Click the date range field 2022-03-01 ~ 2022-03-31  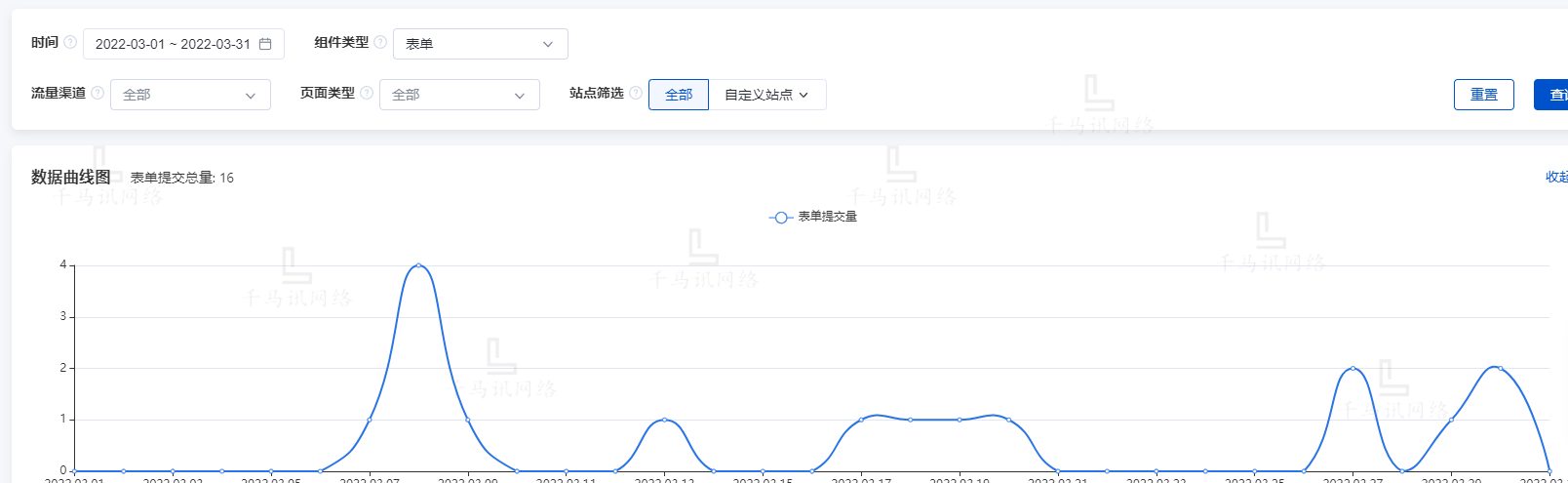173,44
